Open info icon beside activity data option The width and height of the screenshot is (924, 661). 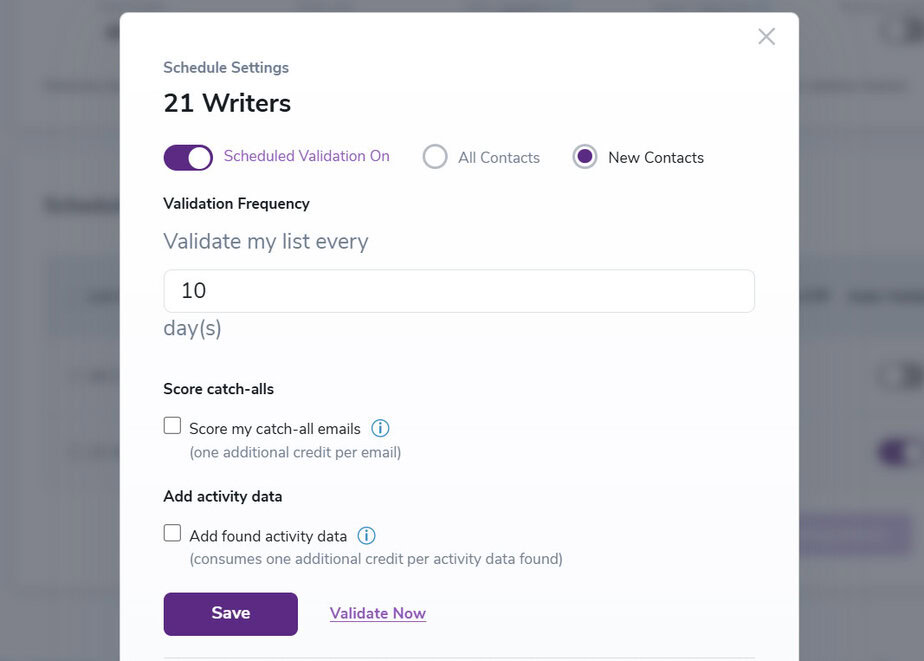click(367, 536)
